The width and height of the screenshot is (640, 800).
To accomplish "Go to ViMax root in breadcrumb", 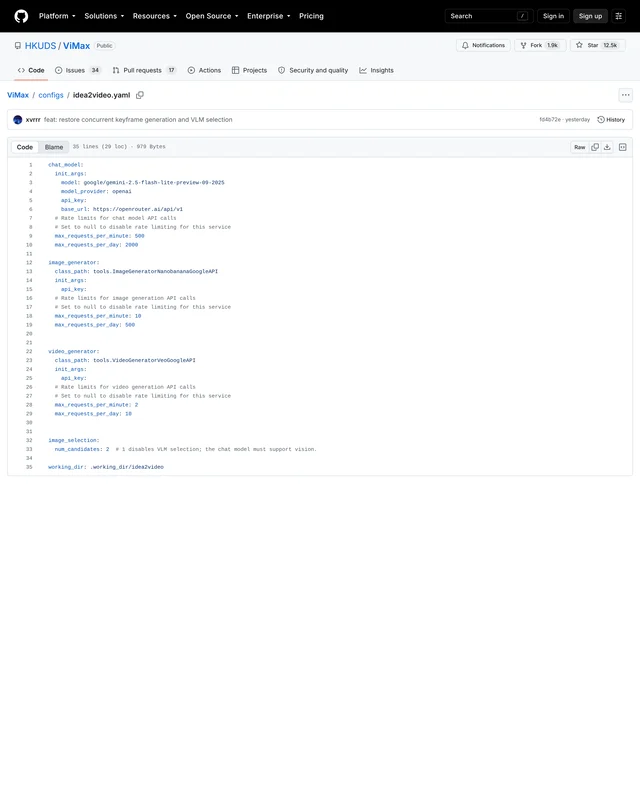I will click(18, 95).
